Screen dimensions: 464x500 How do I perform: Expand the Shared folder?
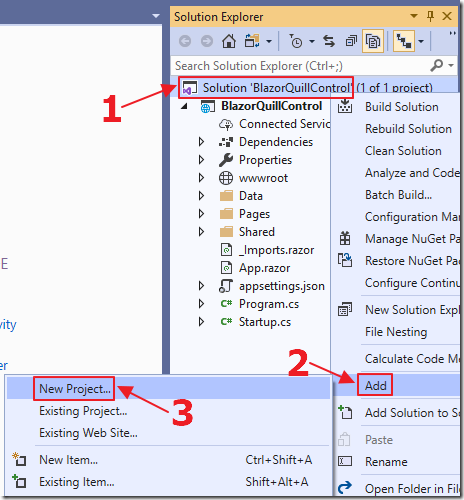coord(201,232)
